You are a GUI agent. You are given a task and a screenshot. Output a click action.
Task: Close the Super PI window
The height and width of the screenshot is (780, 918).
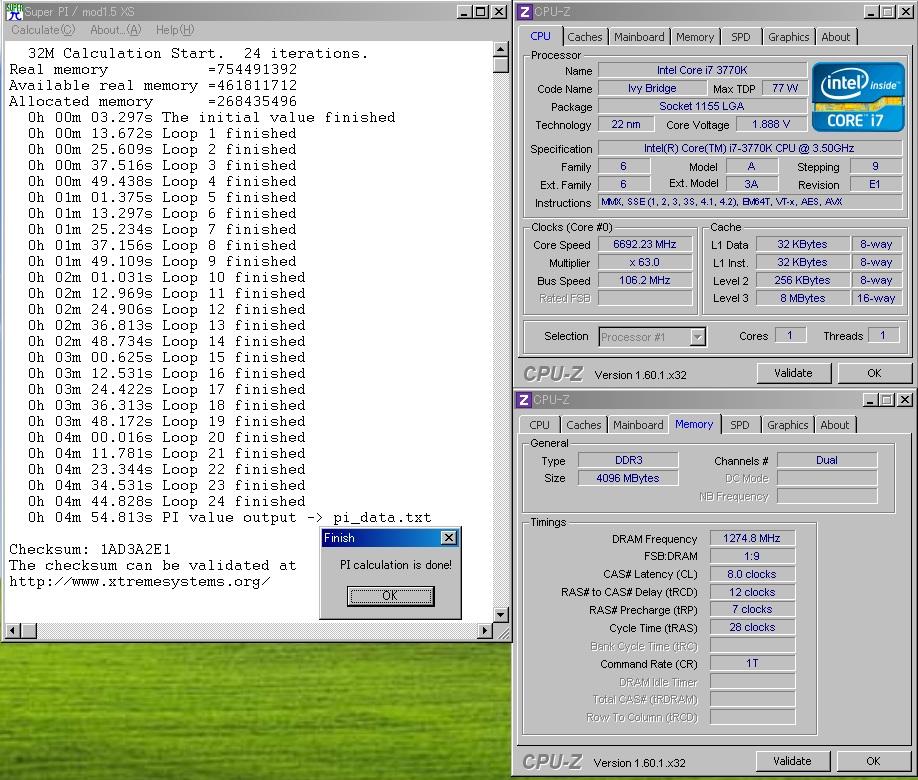point(499,12)
